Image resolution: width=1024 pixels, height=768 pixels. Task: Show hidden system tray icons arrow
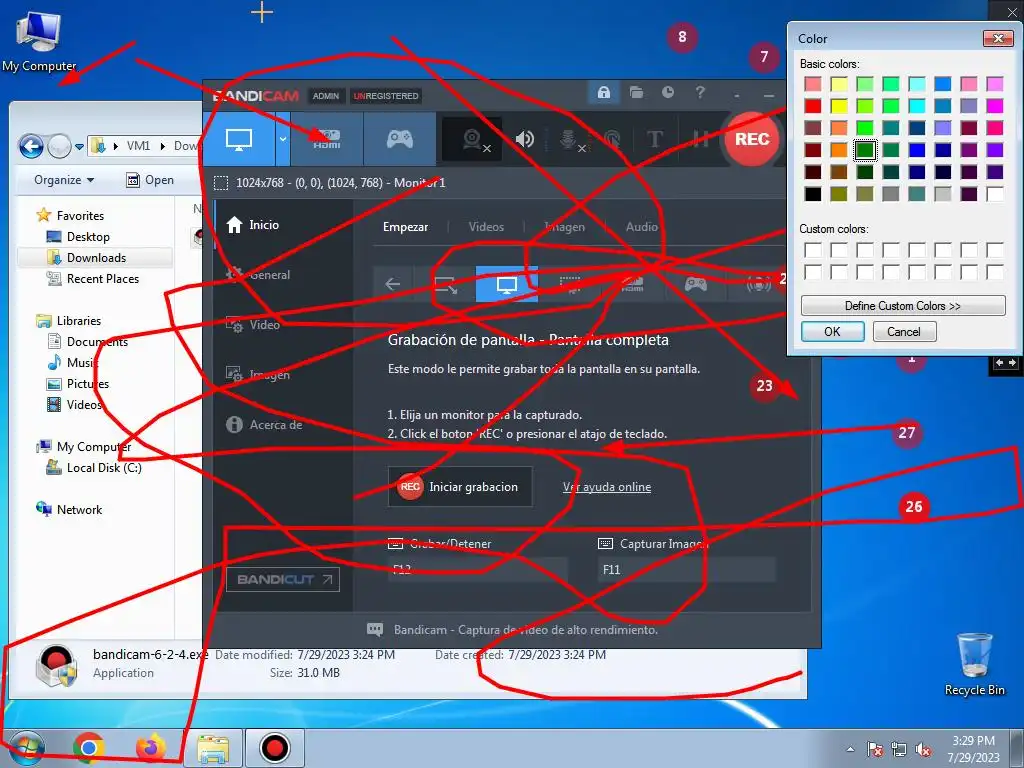click(850, 749)
